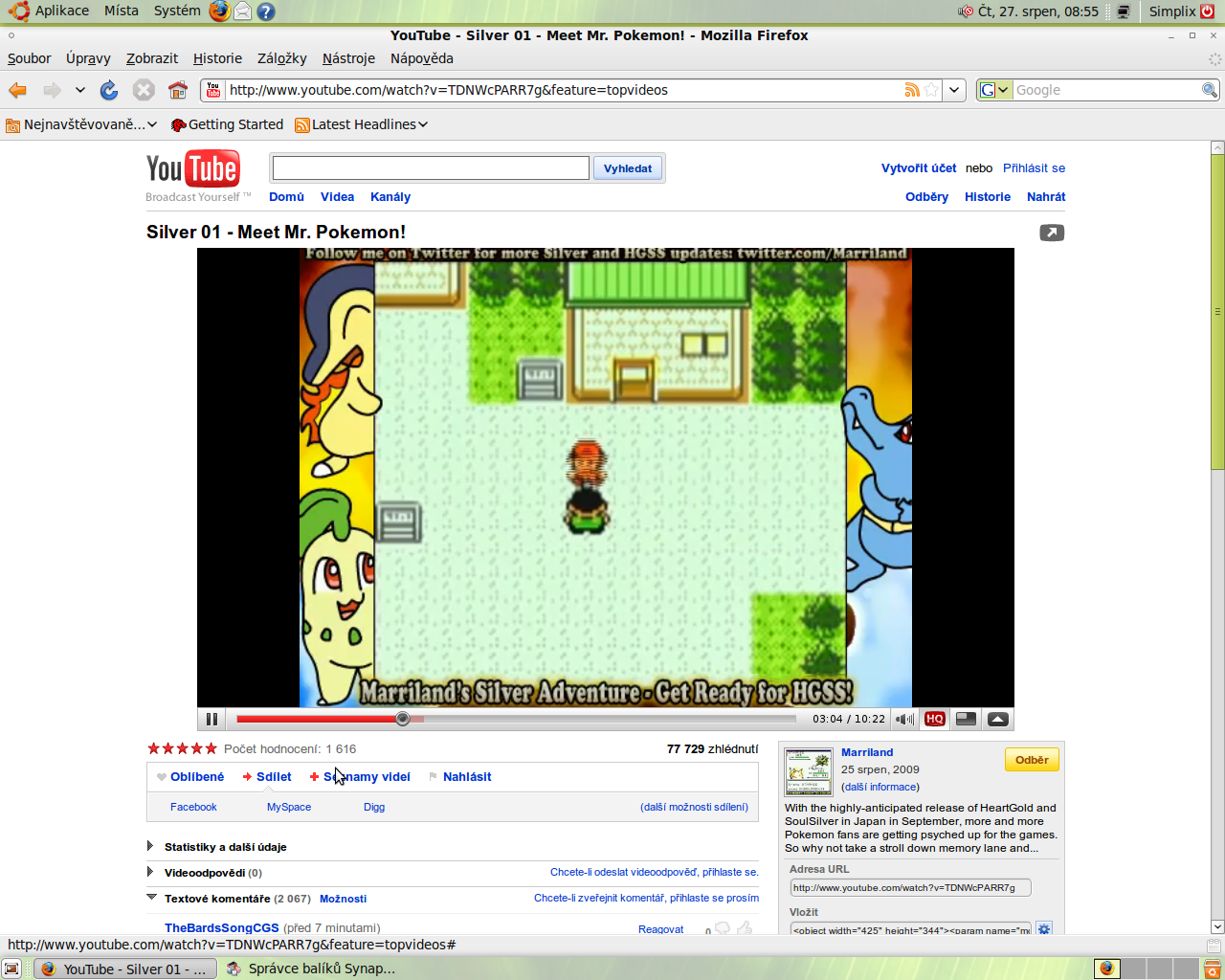Click the volume icon in system tray
This screenshot has height=980, width=1225.
click(965, 11)
